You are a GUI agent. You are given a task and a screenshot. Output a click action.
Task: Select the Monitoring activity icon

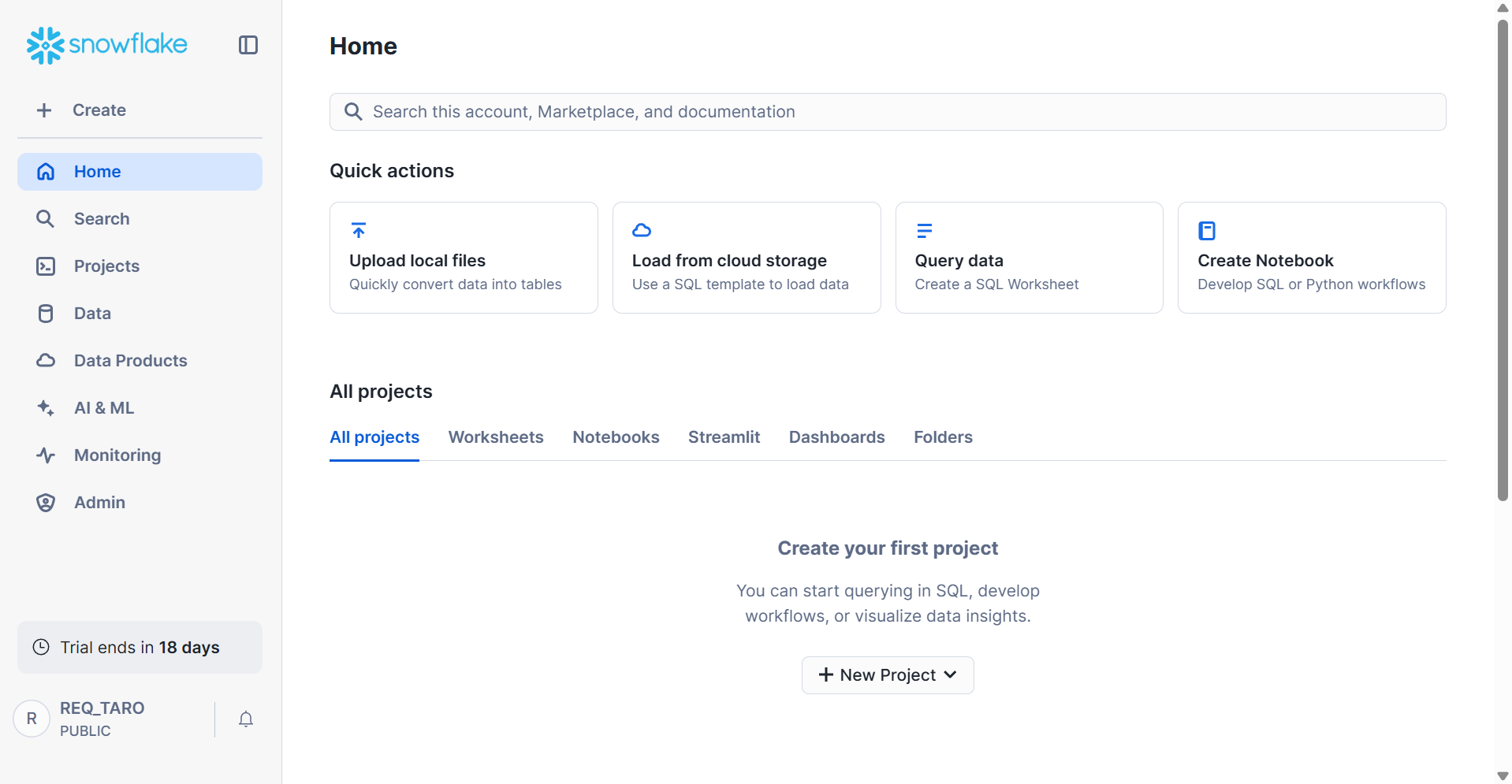click(x=46, y=455)
